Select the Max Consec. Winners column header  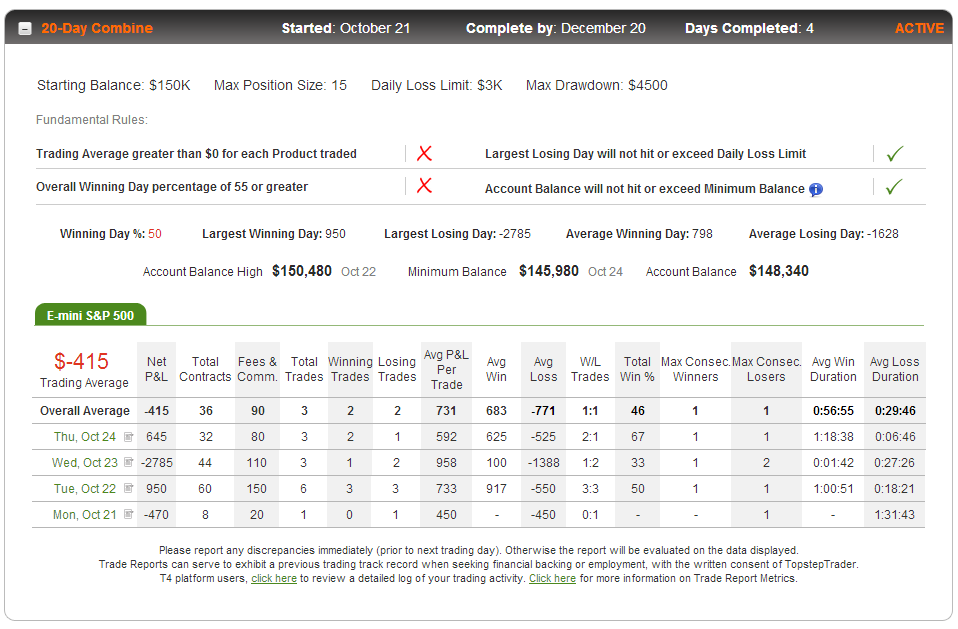point(695,369)
